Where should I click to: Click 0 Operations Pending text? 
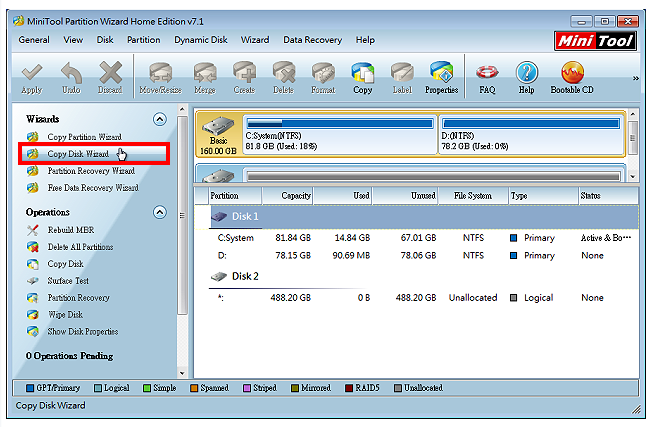point(69,356)
